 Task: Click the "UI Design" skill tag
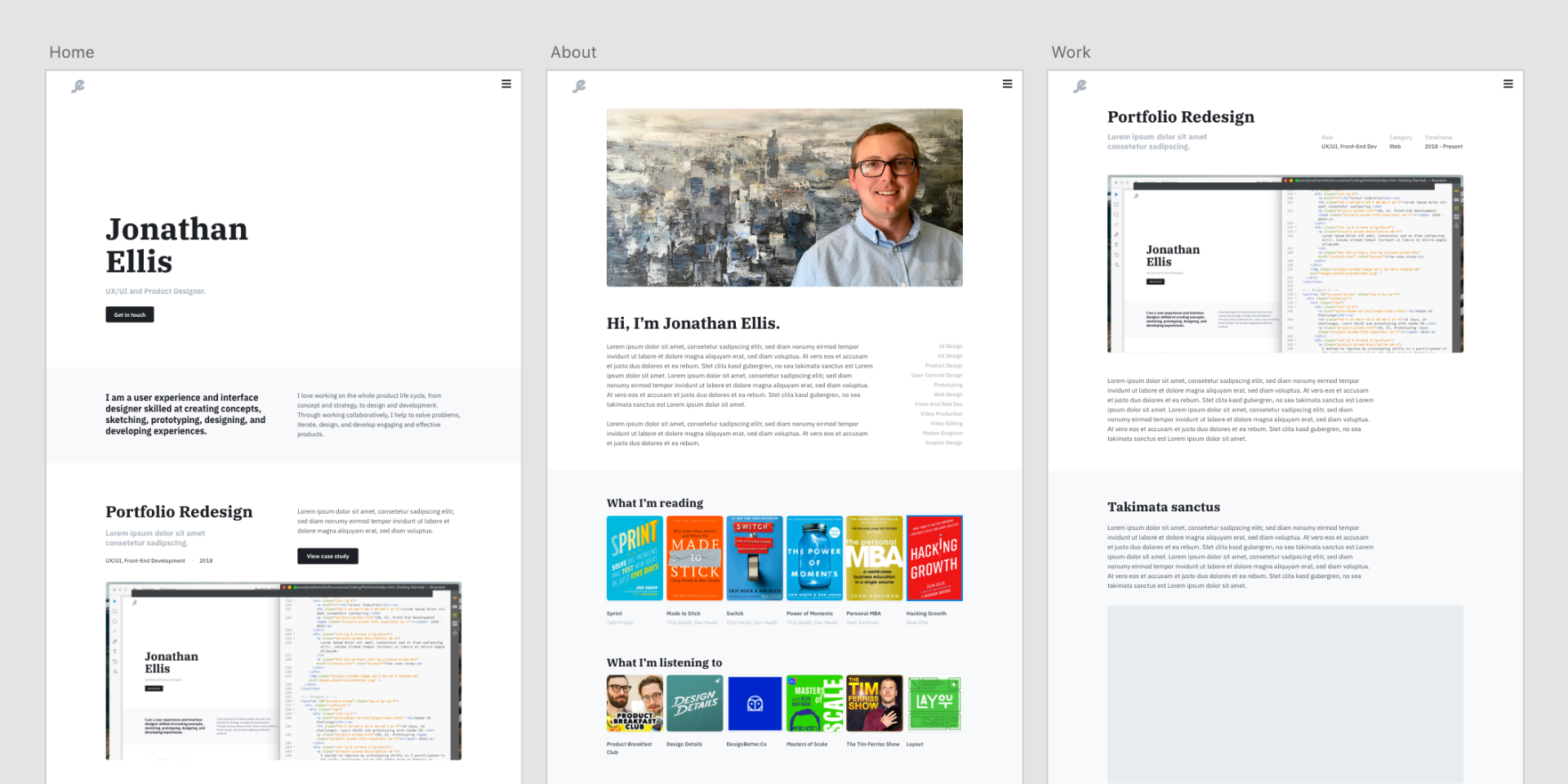951,345
